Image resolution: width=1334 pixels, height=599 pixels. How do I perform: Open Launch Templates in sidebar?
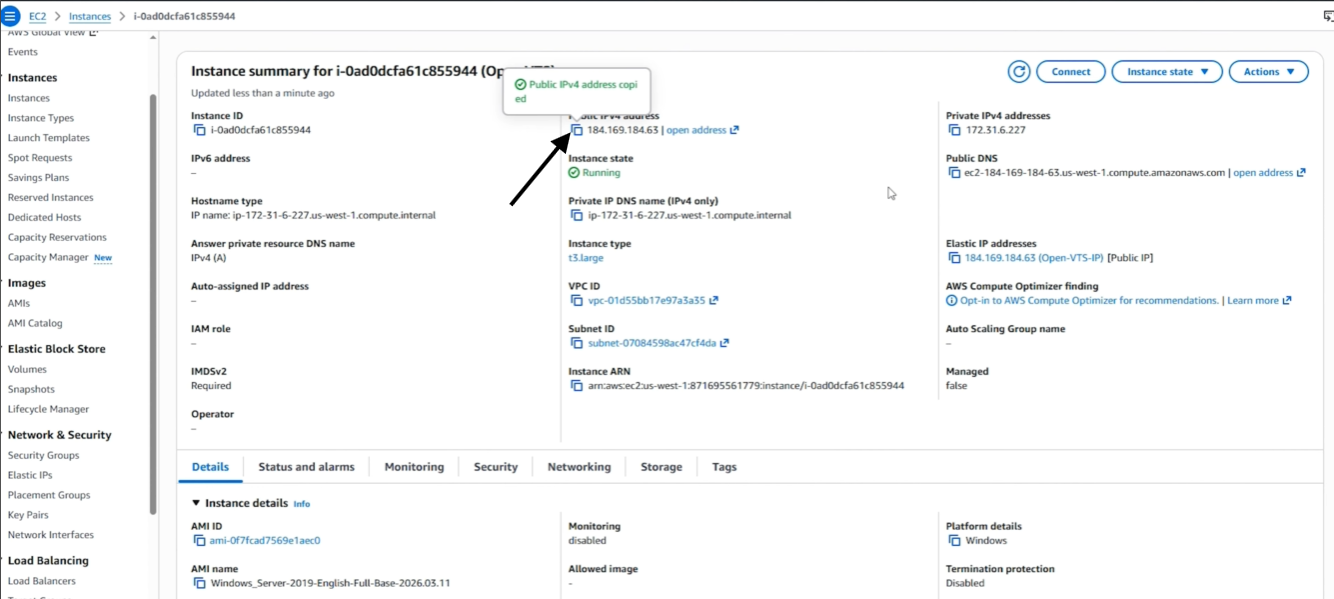[49, 138]
